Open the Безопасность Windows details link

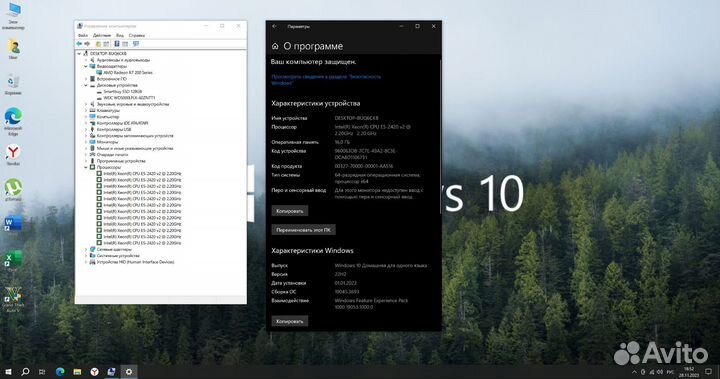326,80
